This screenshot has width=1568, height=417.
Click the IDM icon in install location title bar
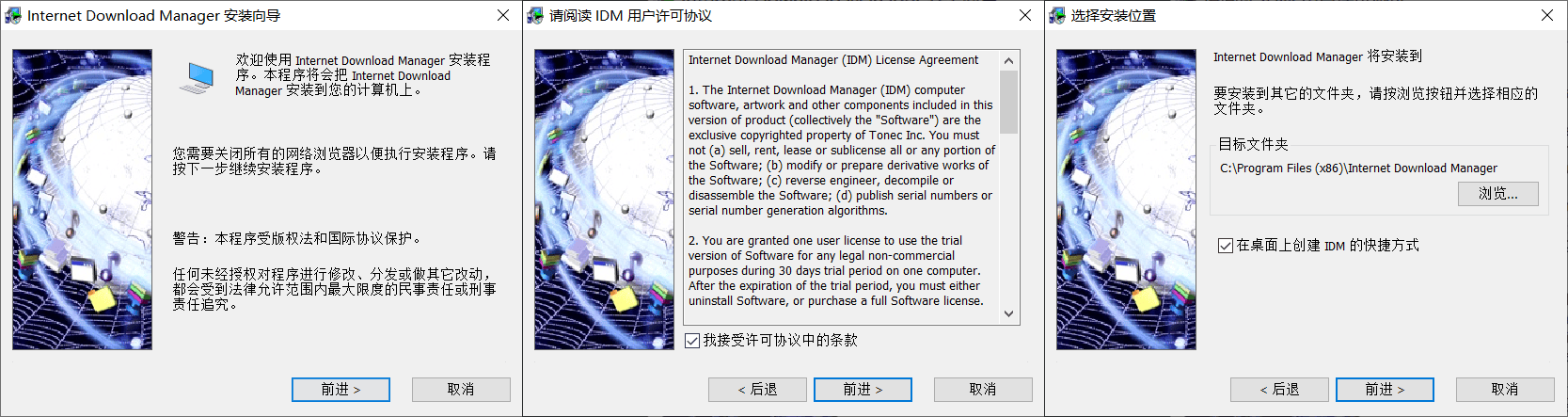click(x=1057, y=15)
